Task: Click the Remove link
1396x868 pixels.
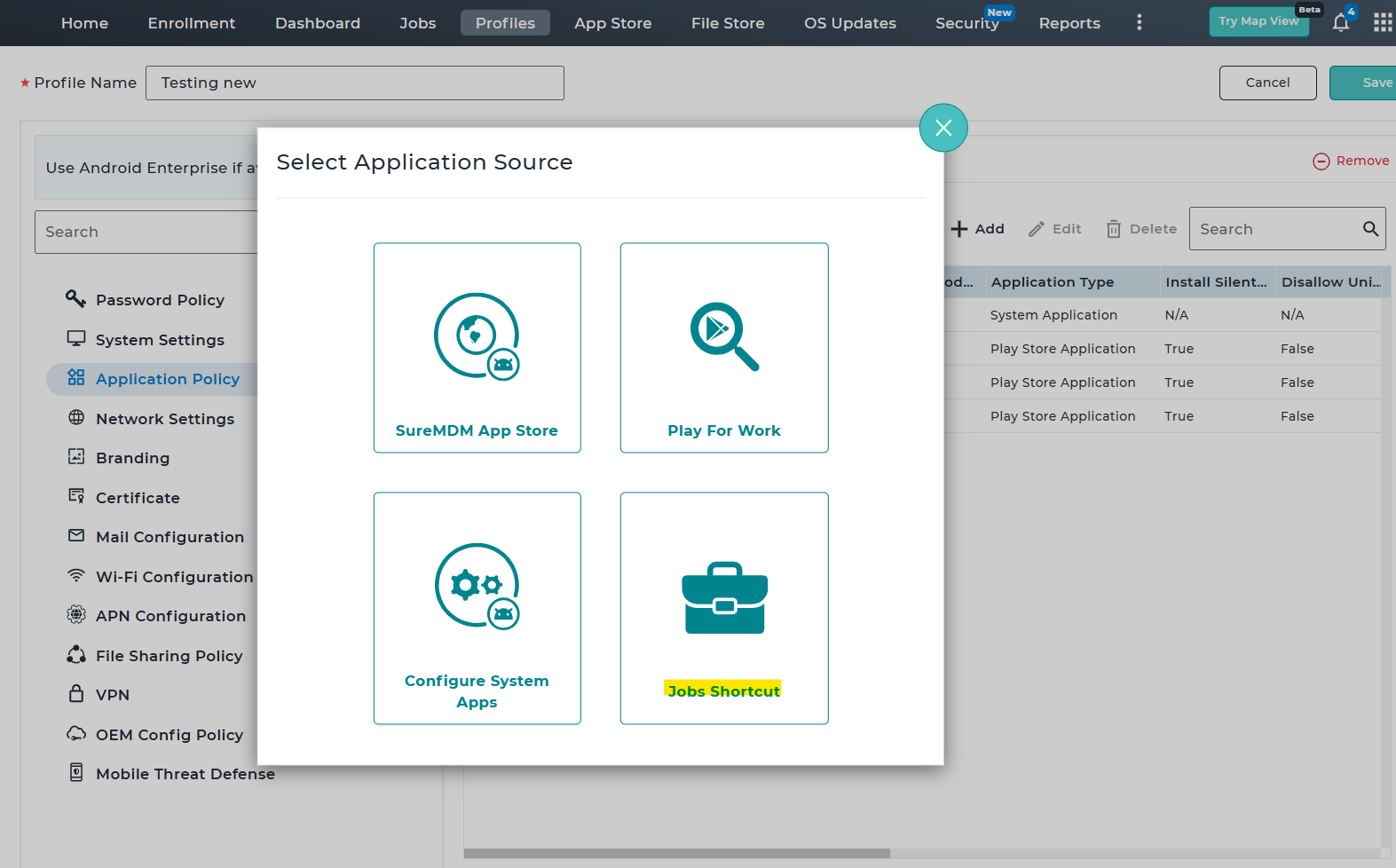Action: pyautogui.click(x=1351, y=161)
